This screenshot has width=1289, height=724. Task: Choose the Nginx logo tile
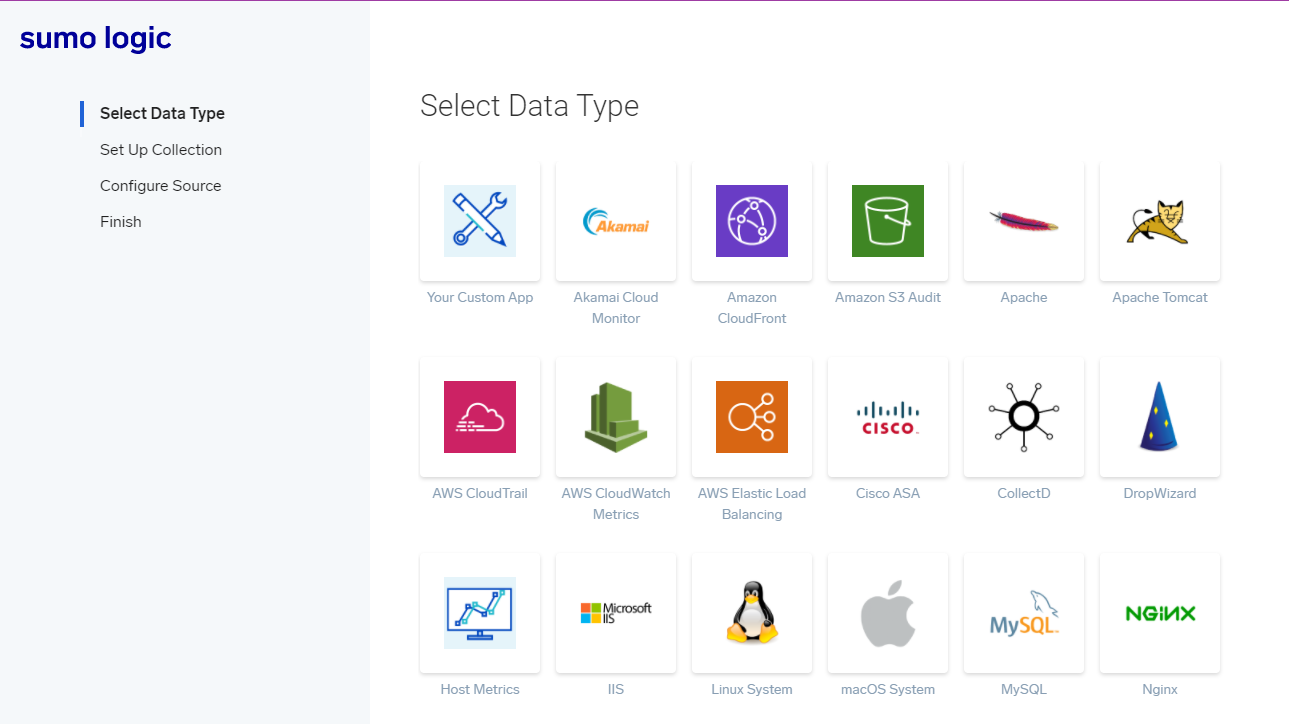1160,613
